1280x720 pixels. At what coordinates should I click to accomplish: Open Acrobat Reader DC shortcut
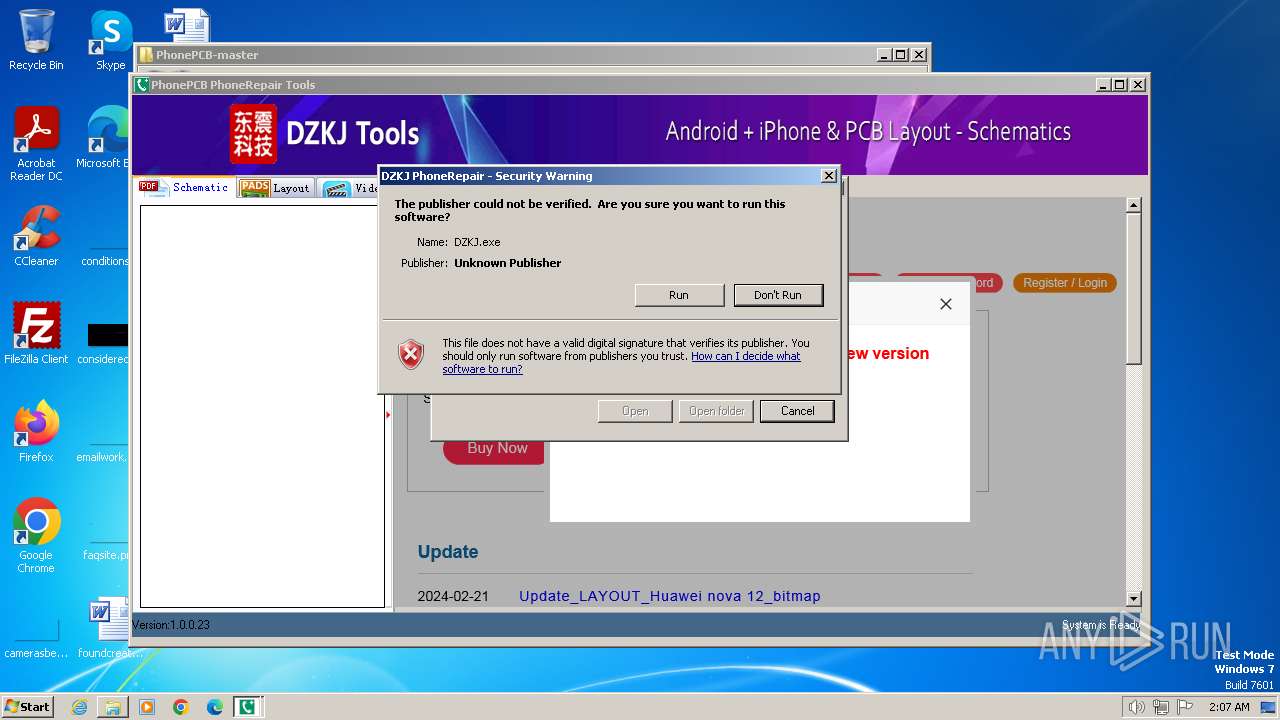(x=36, y=144)
